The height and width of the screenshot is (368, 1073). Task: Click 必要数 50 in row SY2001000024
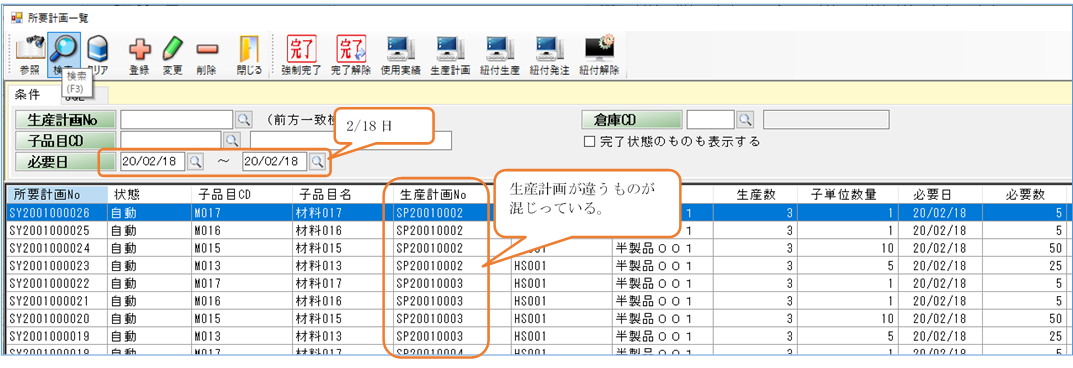1056,248
